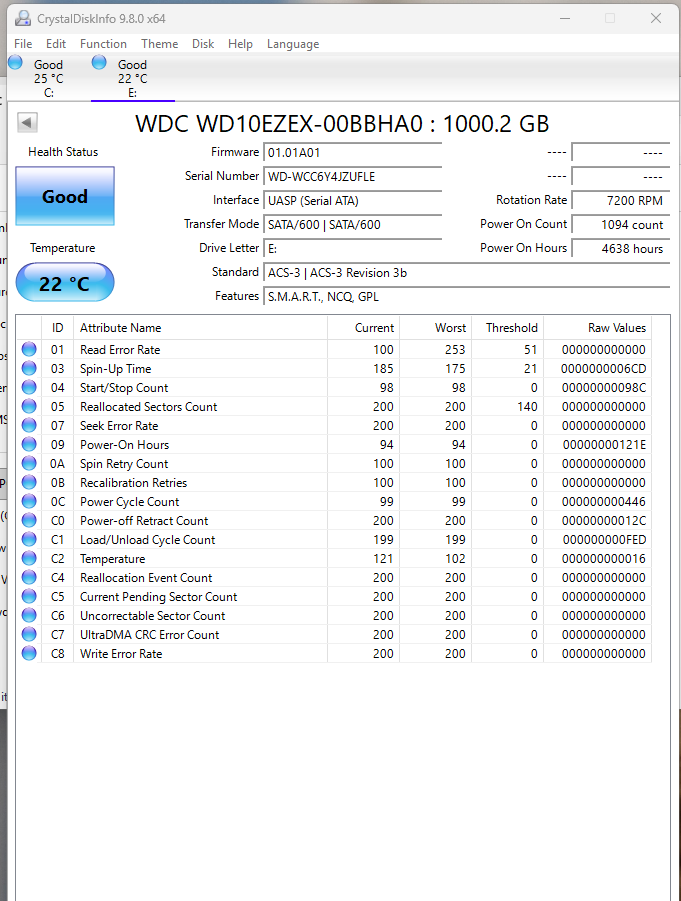Viewport: 681px width, 901px height.
Task: Minimize the CrystalDiskInfo window
Action: [x=565, y=18]
